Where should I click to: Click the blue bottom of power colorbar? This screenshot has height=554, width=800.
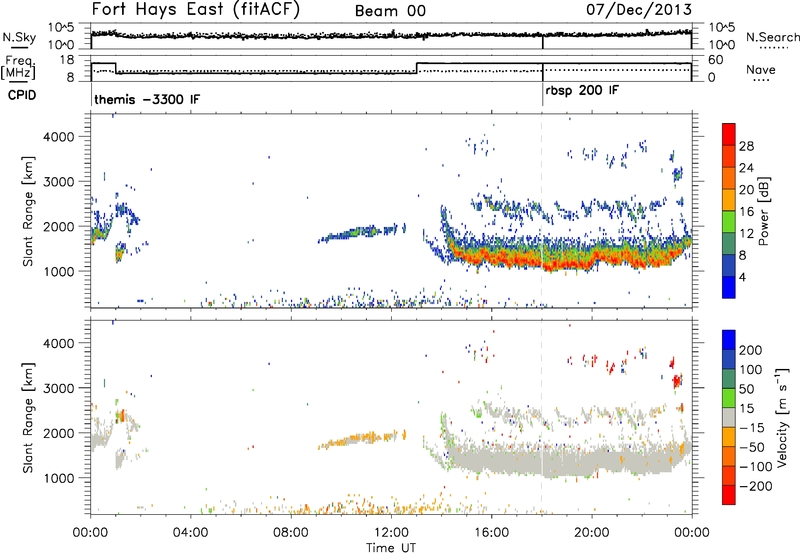pyautogui.click(x=729, y=287)
